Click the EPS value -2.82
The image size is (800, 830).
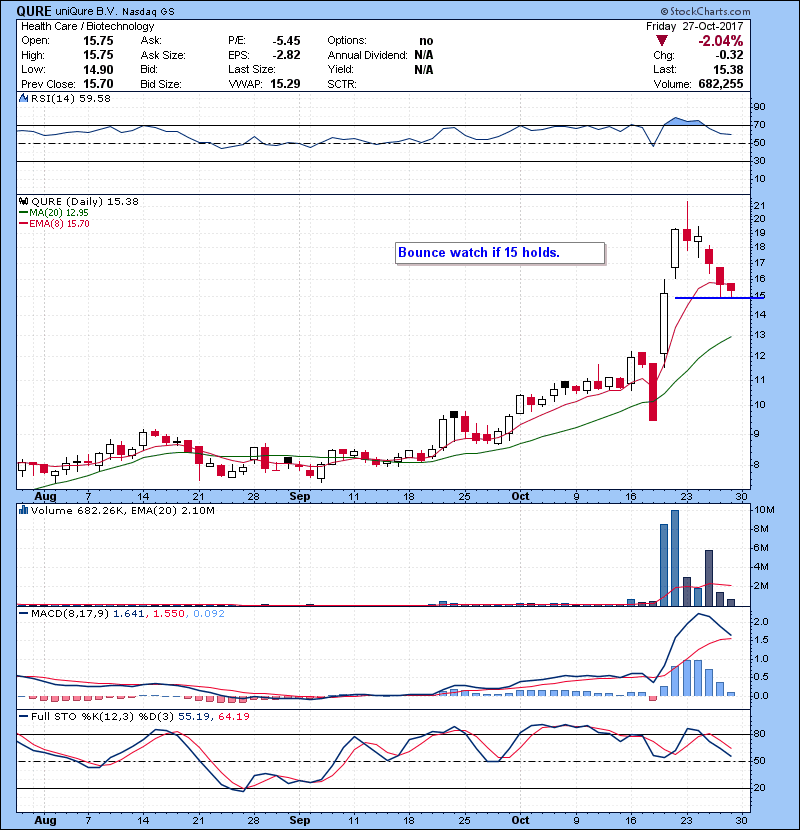tap(286, 55)
